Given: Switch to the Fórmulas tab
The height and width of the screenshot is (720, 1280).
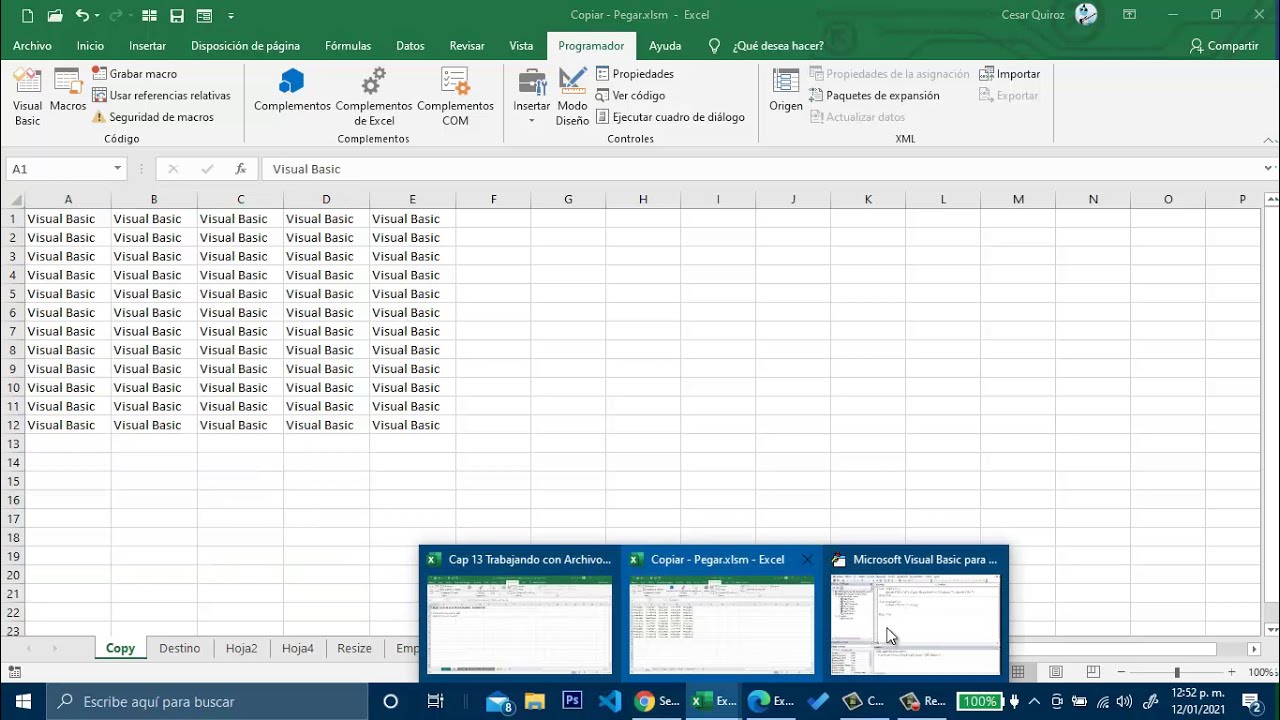Looking at the screenshot, I should (348, 46).
